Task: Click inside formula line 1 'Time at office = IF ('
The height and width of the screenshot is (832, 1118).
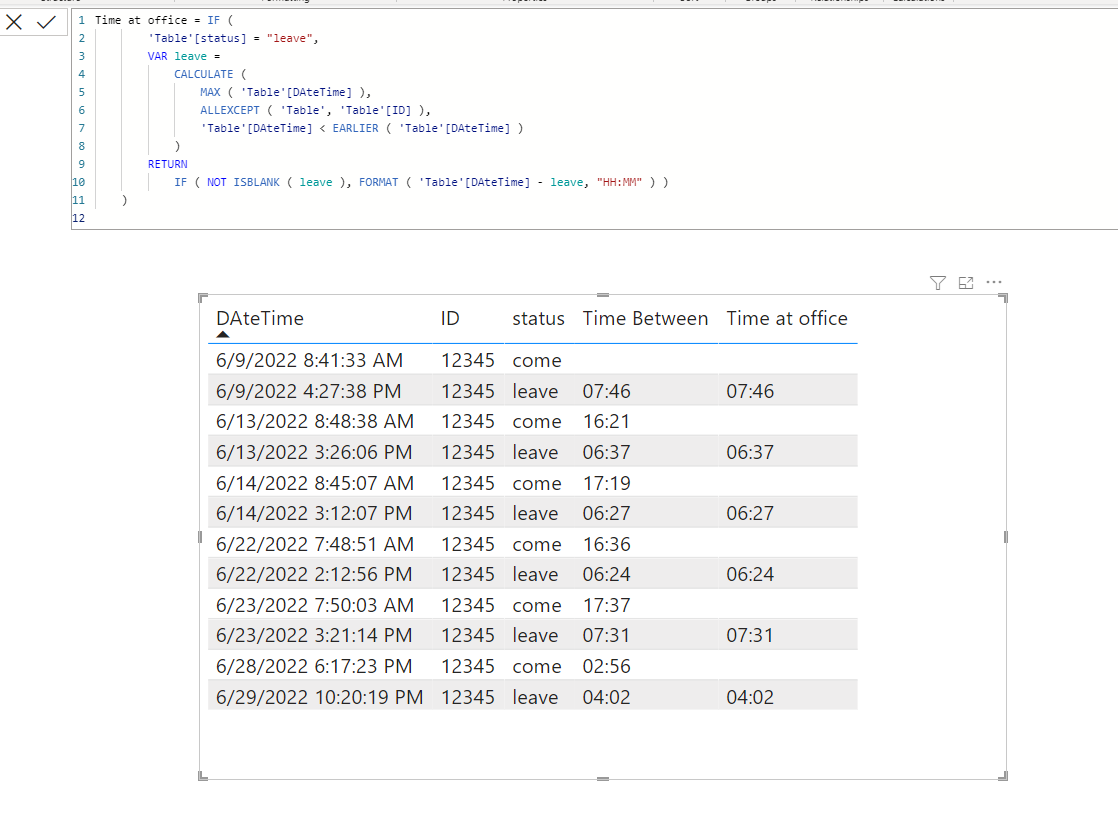Action: pos(164,20)
